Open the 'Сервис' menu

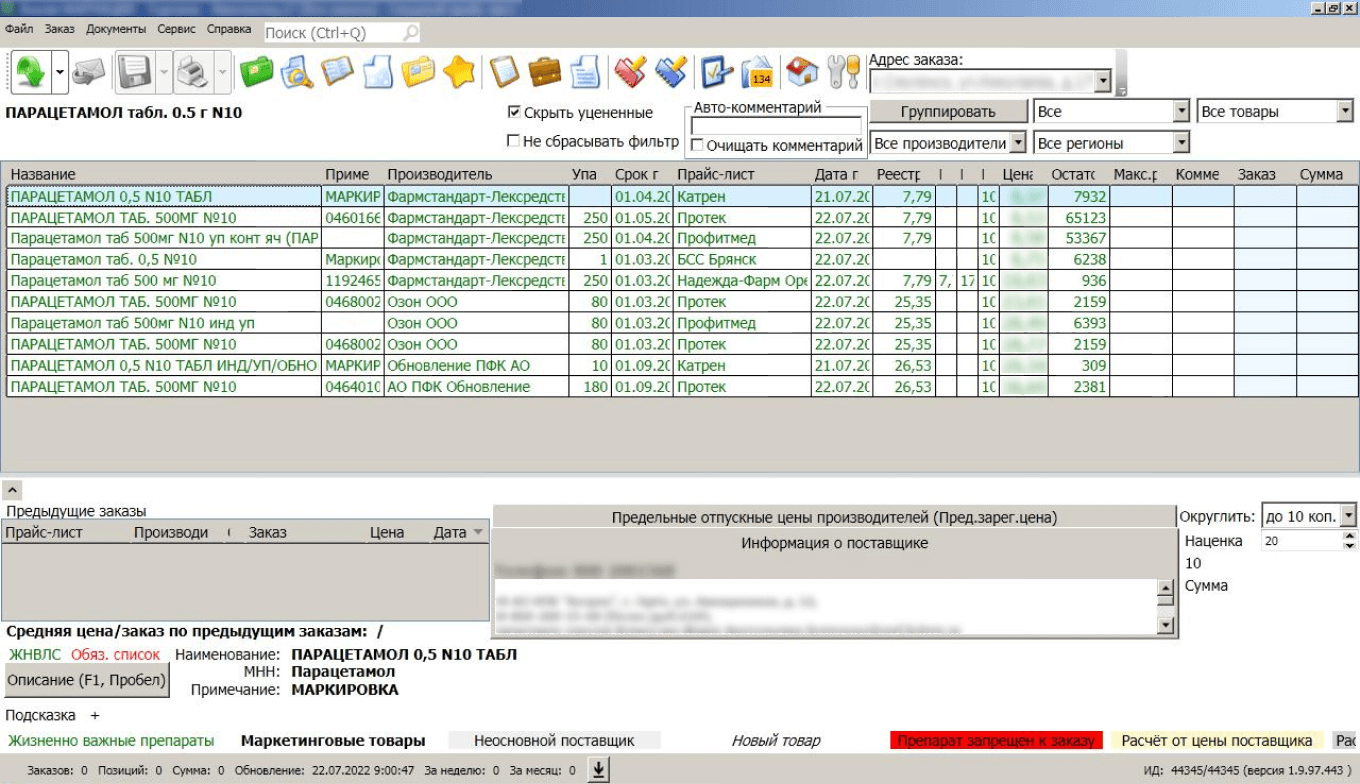tap(176, 29)
